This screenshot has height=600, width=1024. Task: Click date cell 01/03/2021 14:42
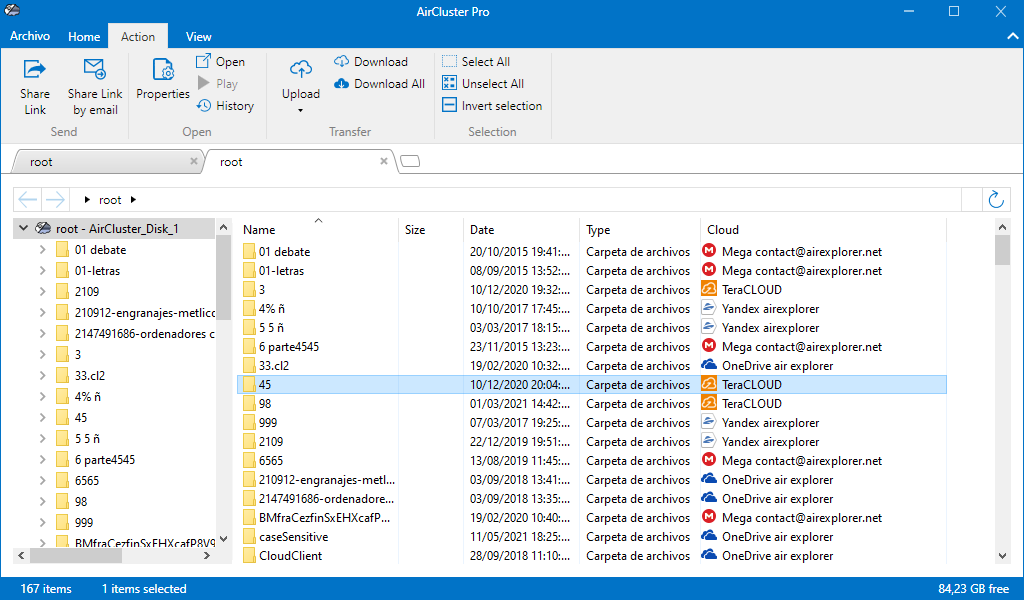[520, 403]
